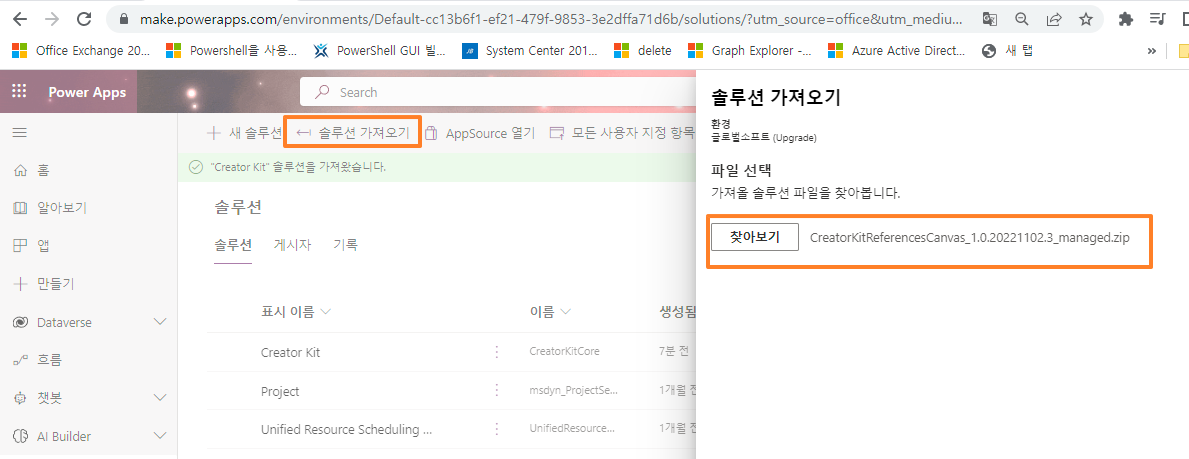
Task: Click 솔루션 가져오기 command
Action: (353, 133)
